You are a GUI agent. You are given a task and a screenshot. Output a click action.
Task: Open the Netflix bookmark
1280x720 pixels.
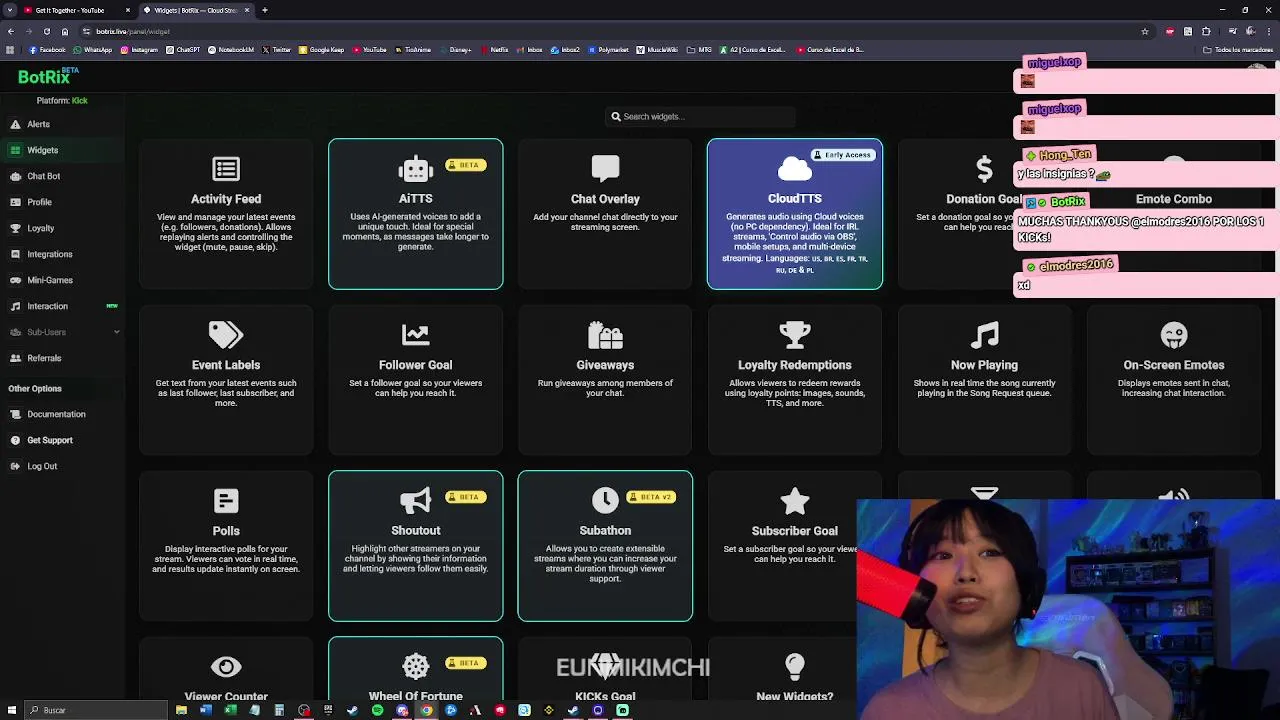494,50
